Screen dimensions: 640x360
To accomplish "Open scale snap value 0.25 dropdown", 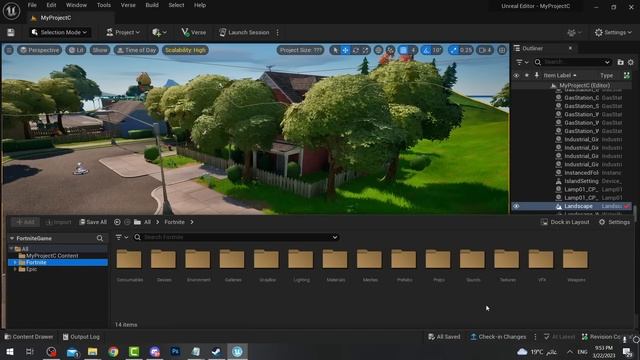I will pos(466,50).
